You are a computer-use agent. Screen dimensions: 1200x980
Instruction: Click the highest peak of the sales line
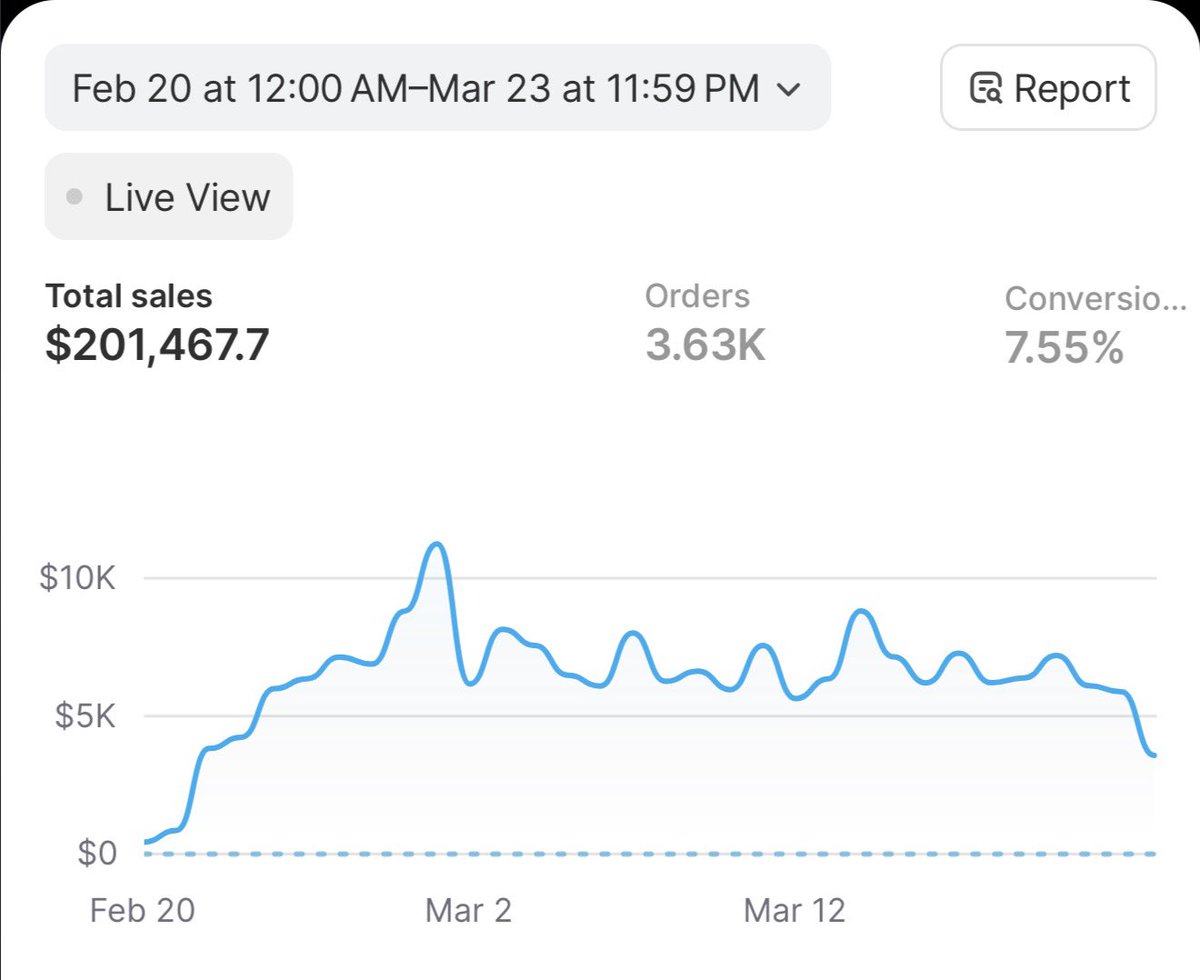coord(436,546)
